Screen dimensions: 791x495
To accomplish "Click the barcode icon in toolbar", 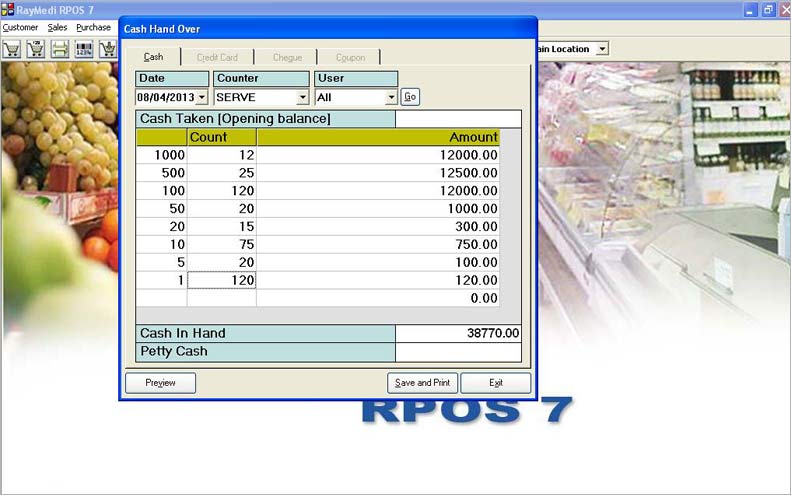I will pyautogui.click(x=84, y=48).
